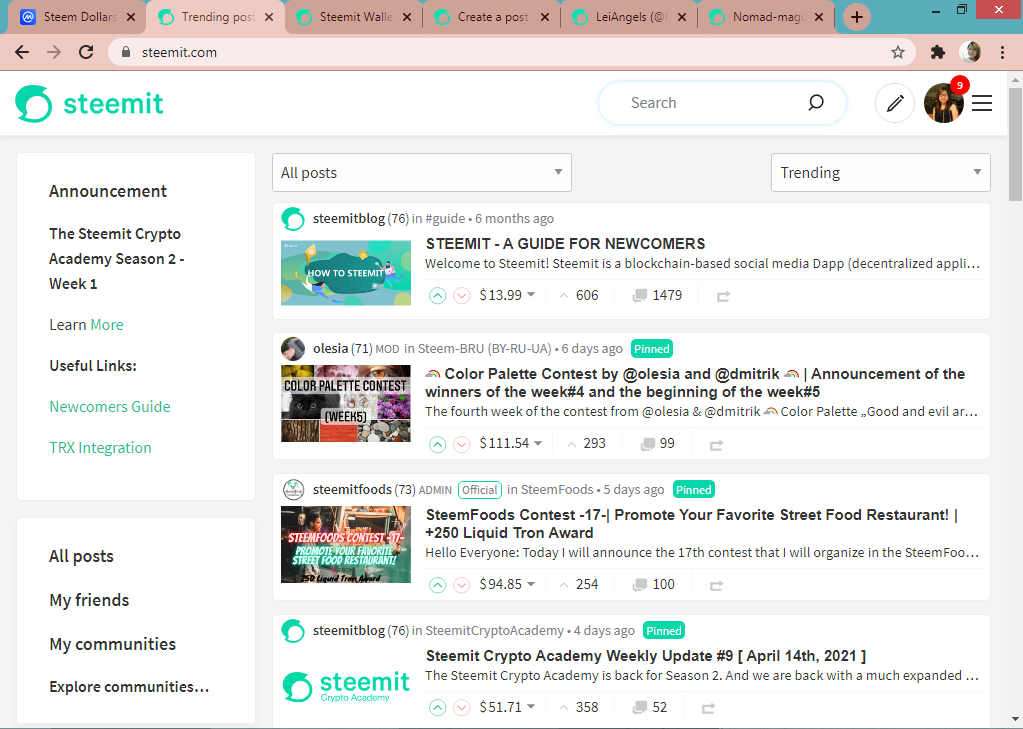Resteem the SteemFoods Contest post

(716, 585)
